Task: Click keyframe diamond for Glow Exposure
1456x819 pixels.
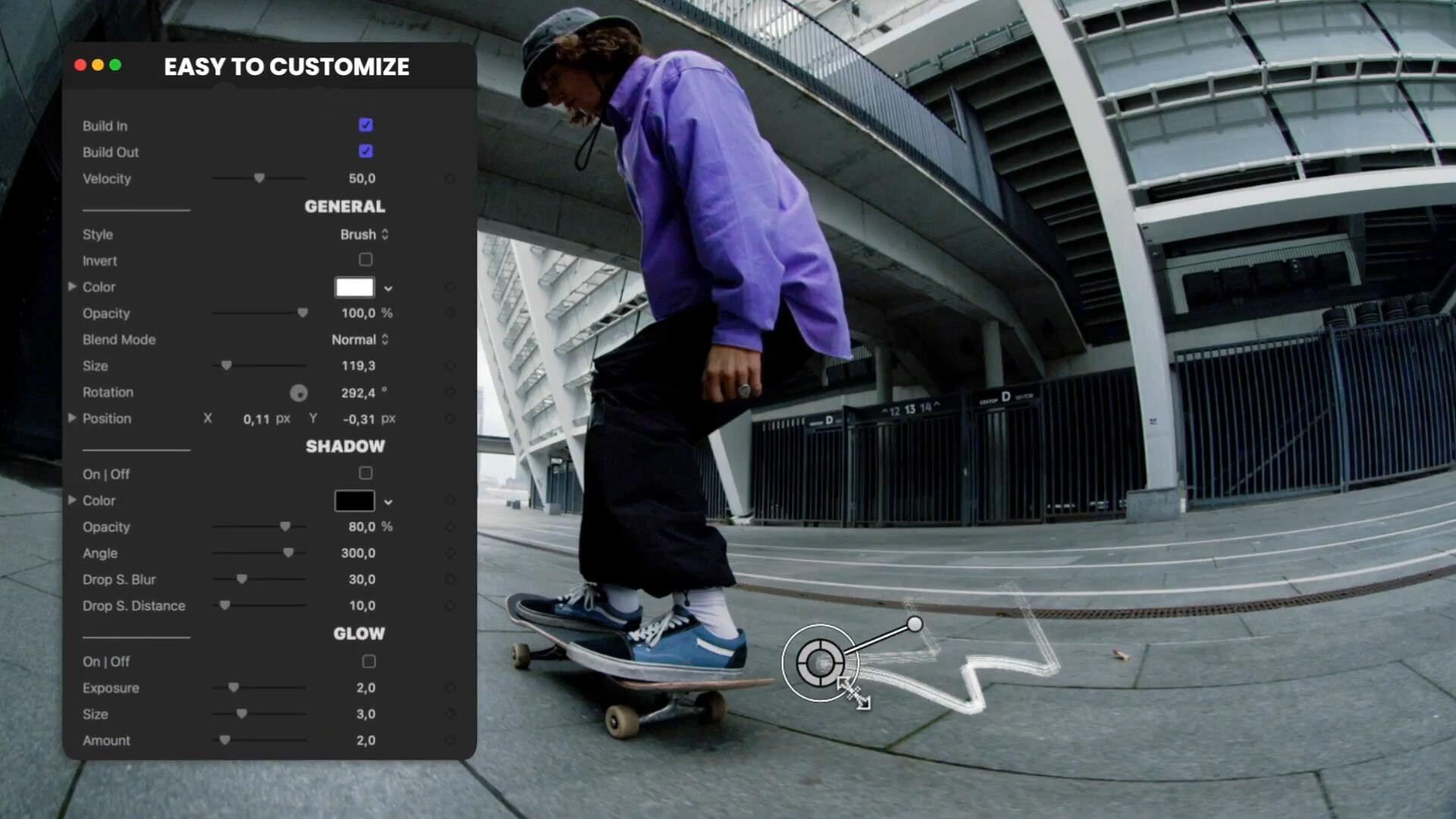Action: (x=450, y=689)
